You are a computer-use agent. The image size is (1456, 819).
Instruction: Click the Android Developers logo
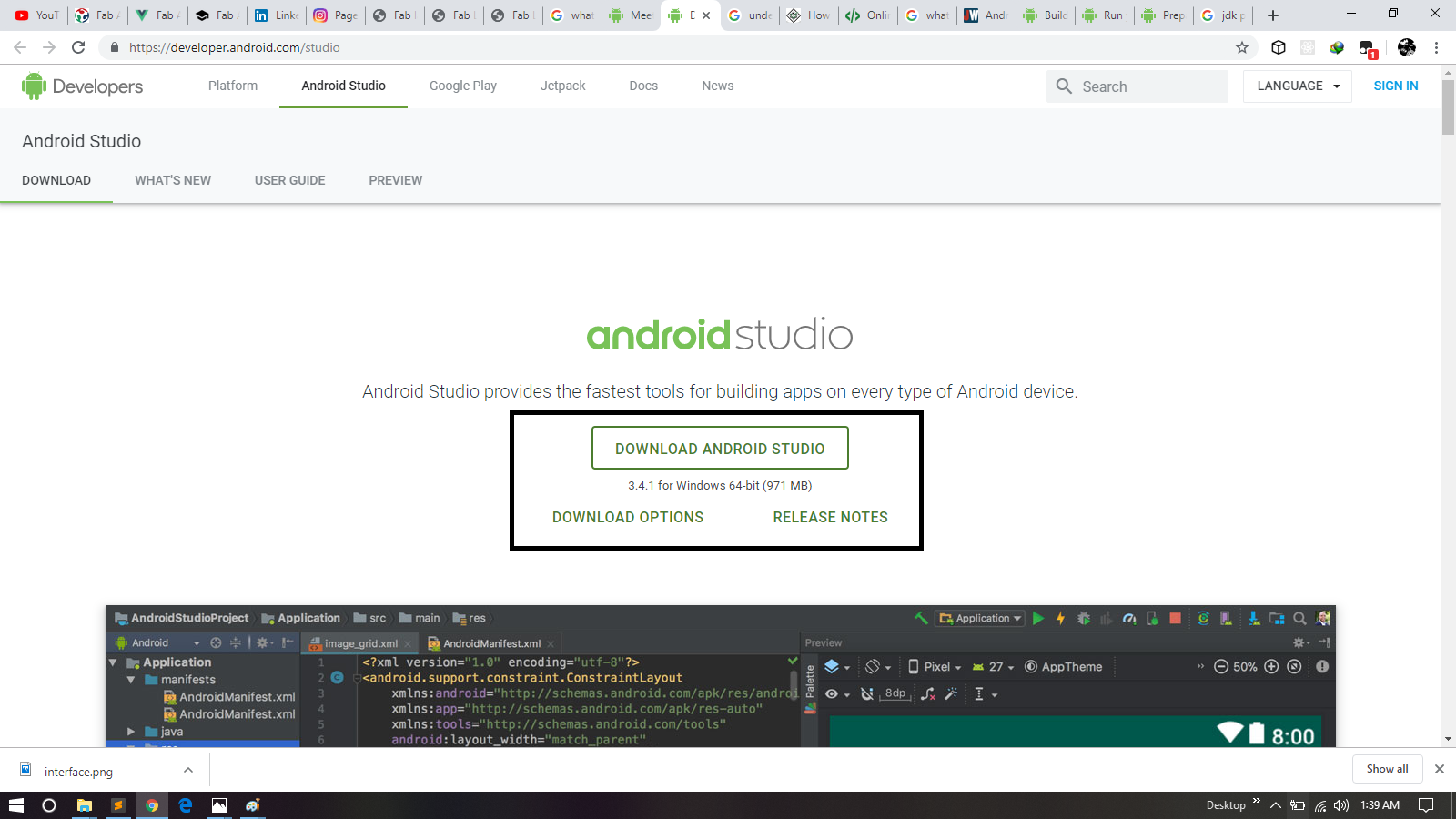82,86
